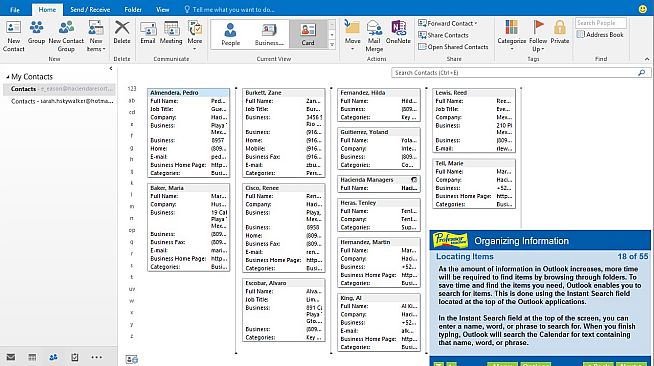Image resolution: width=654 pixels, height=366 pixels.
Task: Open the Address Book
Action: [600, 35]
